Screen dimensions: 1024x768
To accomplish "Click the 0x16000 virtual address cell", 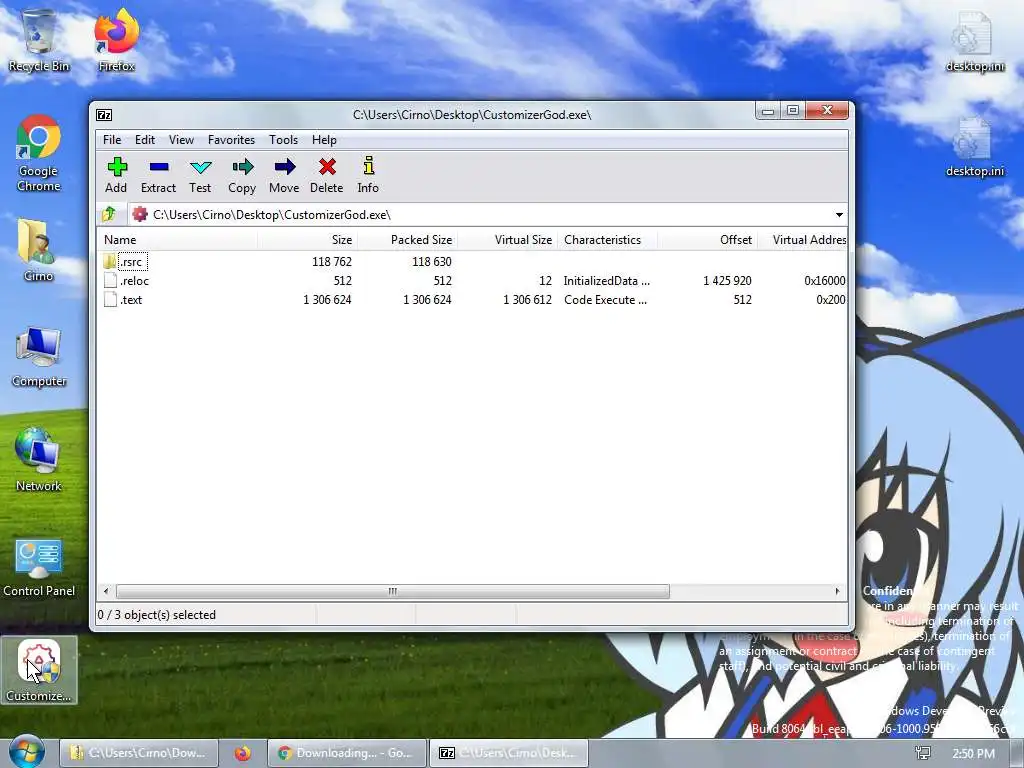I will [824, 281].
